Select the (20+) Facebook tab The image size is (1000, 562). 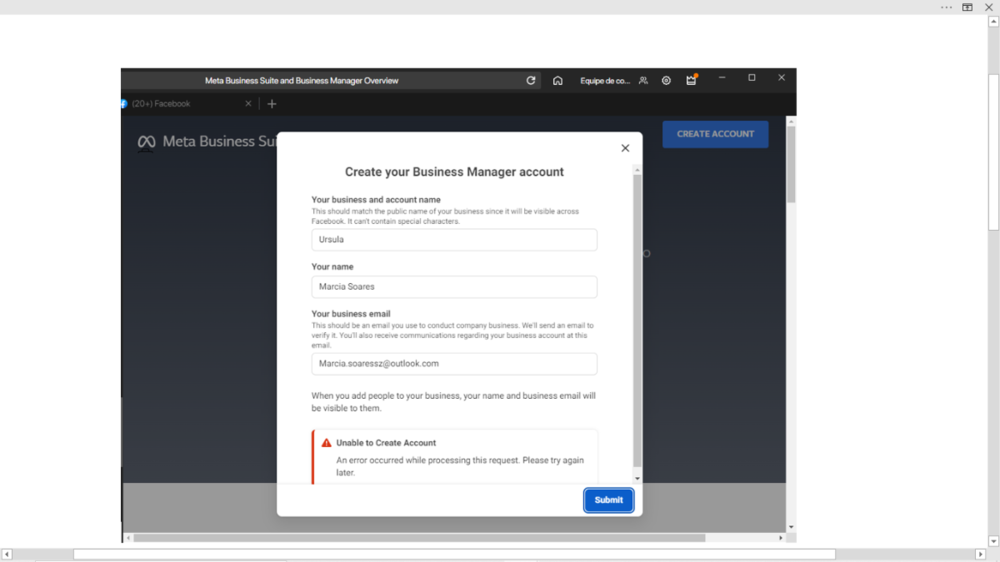(x=185, y=103)
